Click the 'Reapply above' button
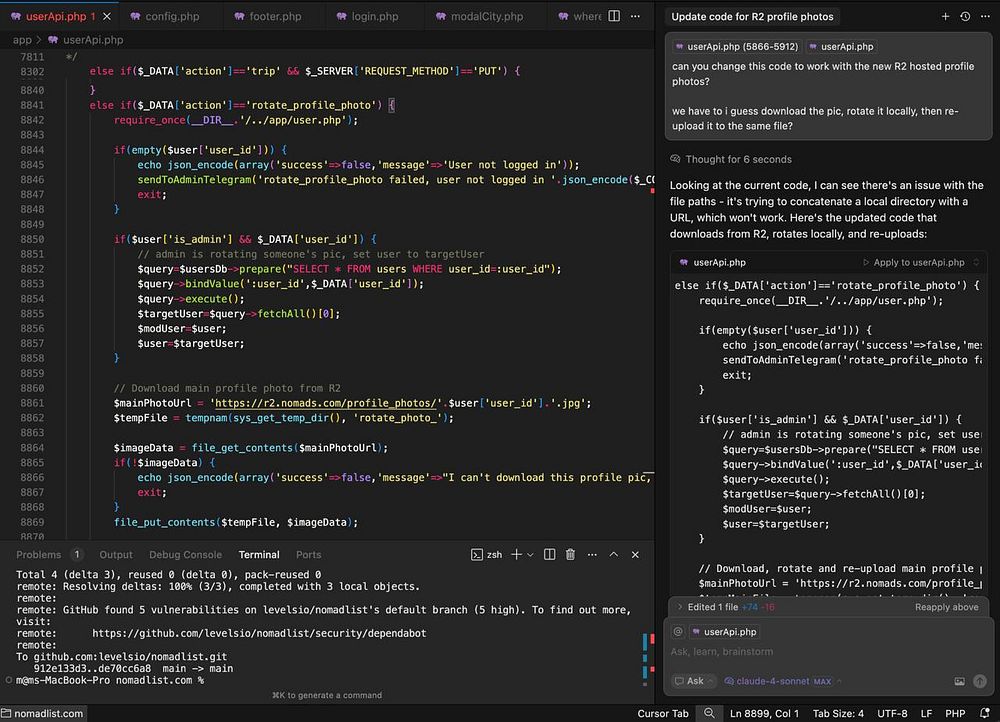Viewport: 1000px width, 722px height. click(x=946, y=607)
